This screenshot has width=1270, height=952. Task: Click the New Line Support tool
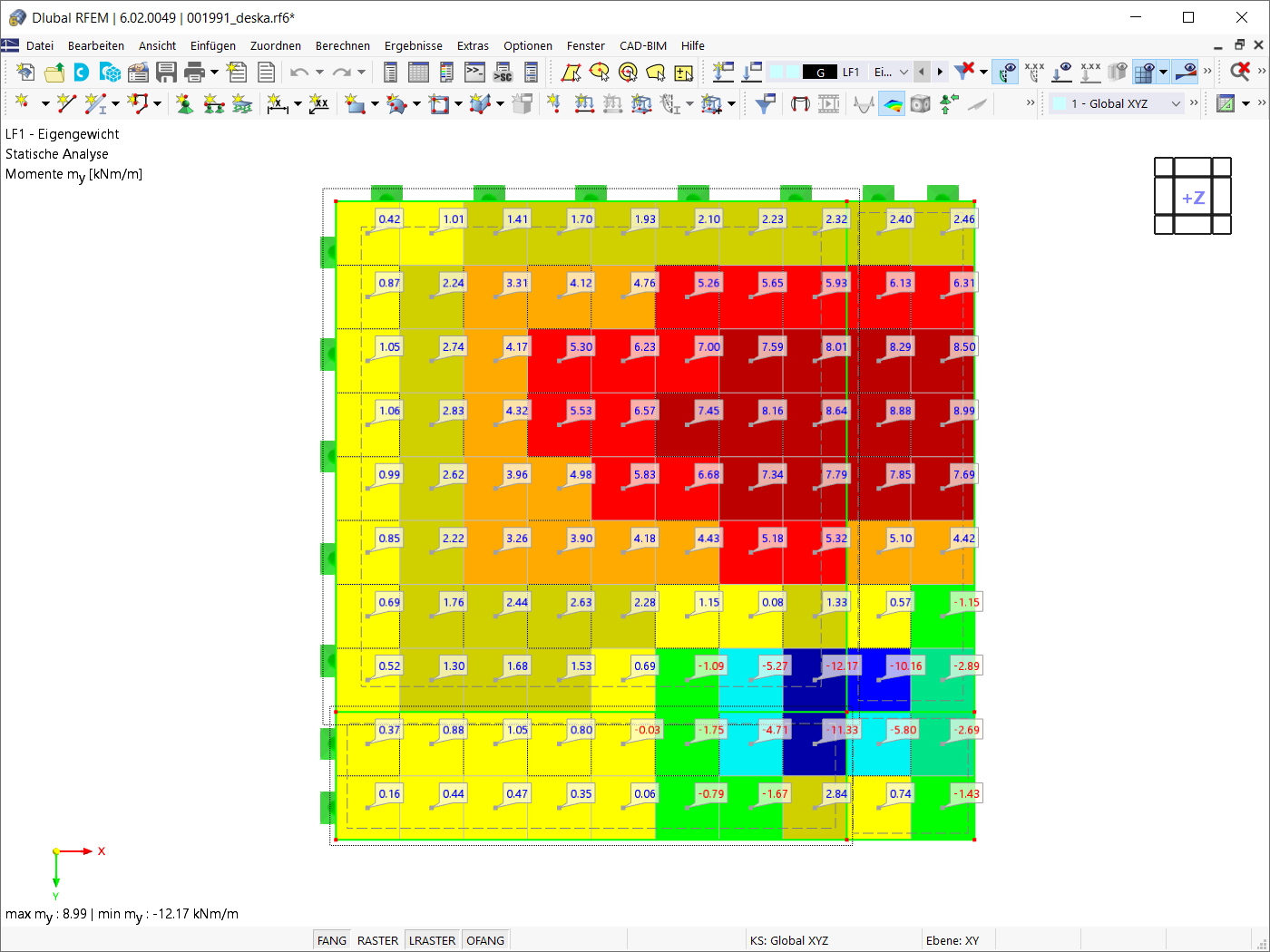tap(214, 103)
